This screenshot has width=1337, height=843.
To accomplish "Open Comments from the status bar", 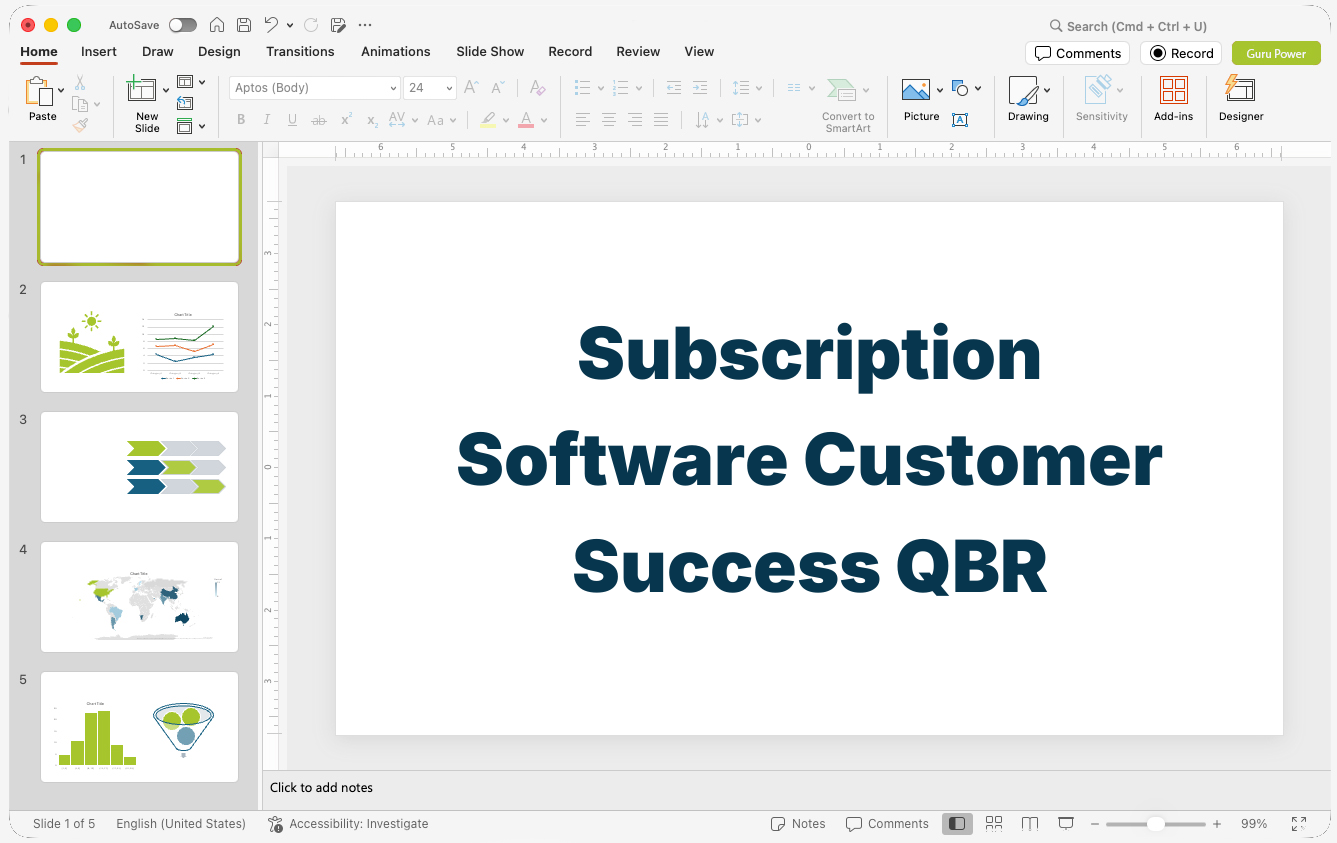I will pyautogui.click(x=887, y=824).
